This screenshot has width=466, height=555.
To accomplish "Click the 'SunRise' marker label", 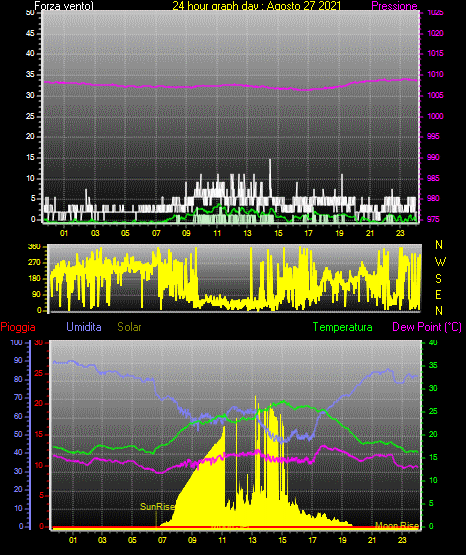I will [157, 507].
